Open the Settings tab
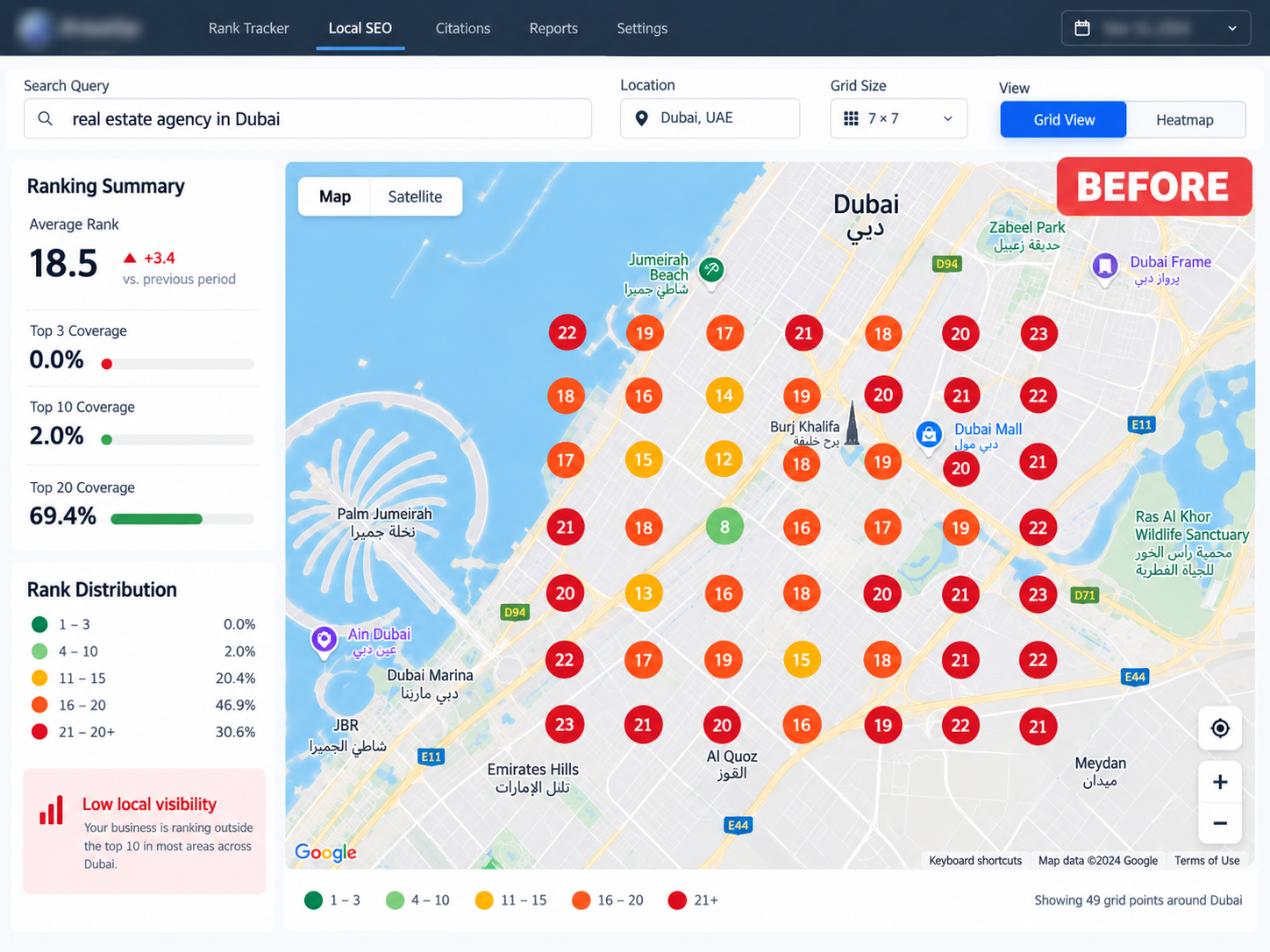This screenshot has width=1270, height=952. coord(642,28)
